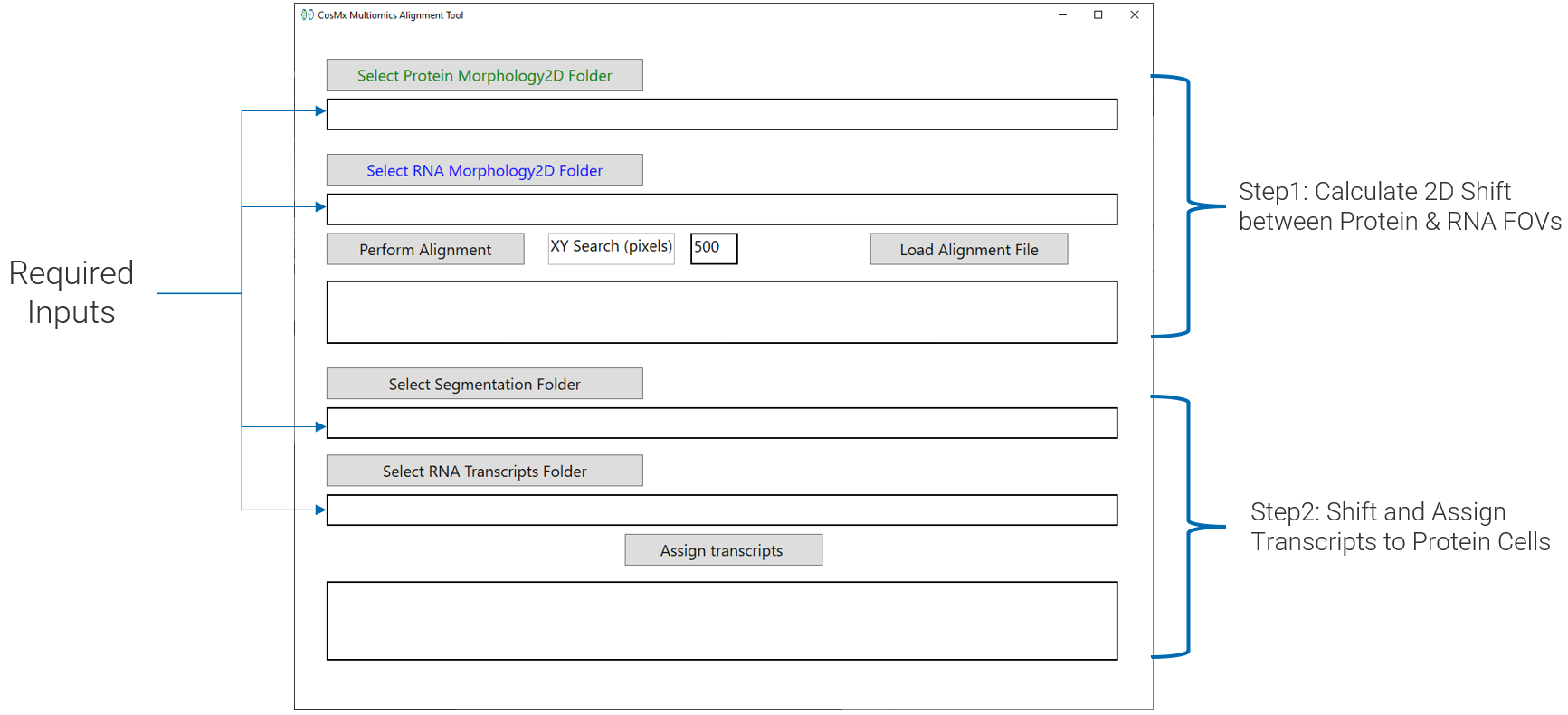Image resolution: width=1568 pixels, height=715 pixels.
Task: Close the CosMx Multiomics Alignment Tool
Action: coord(1135,14)
